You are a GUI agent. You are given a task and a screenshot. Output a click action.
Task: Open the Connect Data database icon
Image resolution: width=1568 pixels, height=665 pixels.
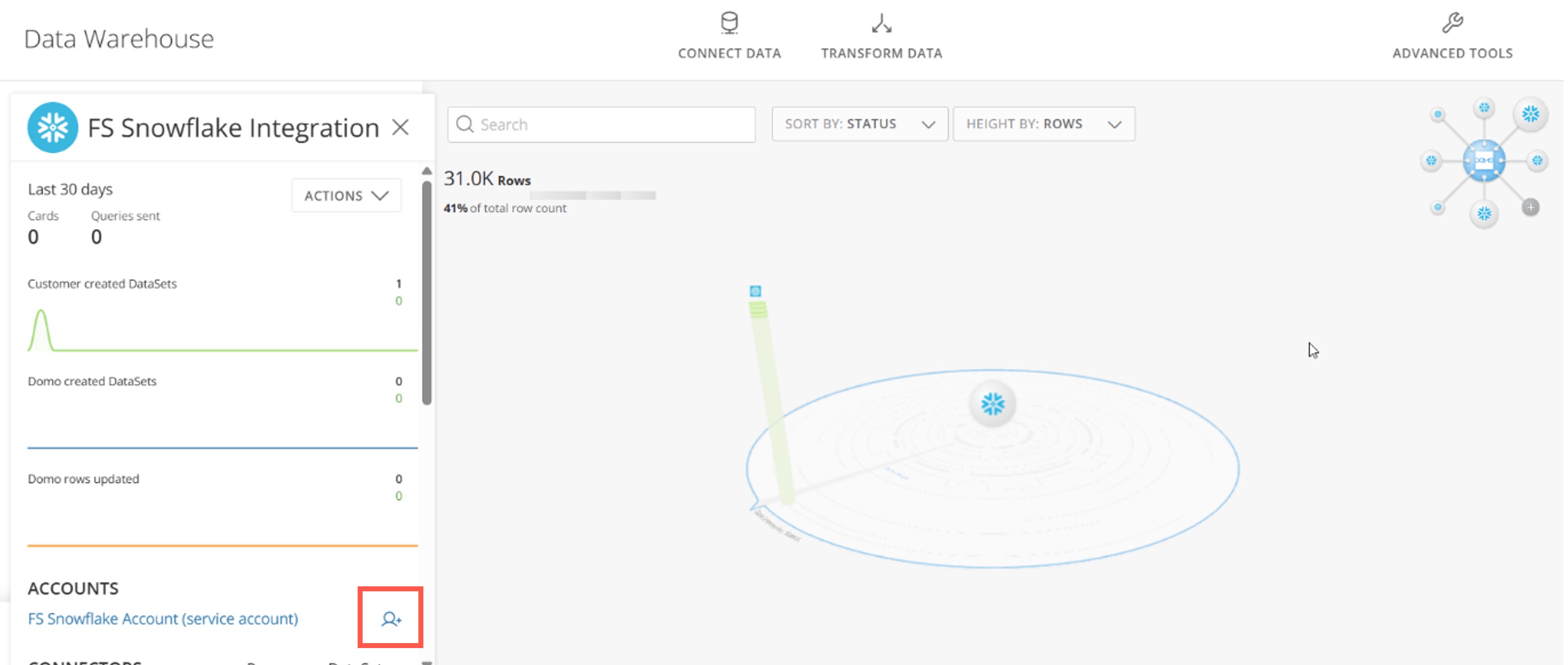[x=729, y=23]
